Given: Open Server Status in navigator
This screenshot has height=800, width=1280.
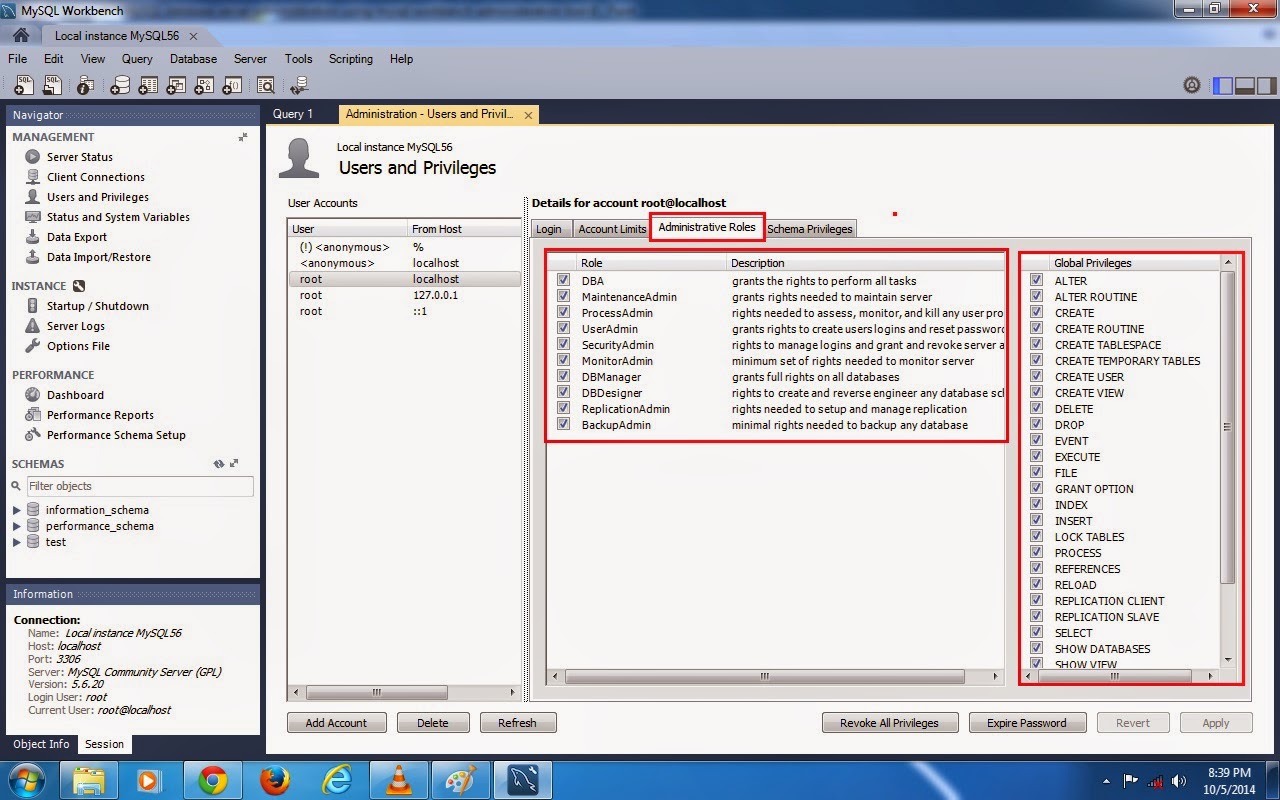Looking at the screenshot, I should pyautogui.click(x=80, y=157).
